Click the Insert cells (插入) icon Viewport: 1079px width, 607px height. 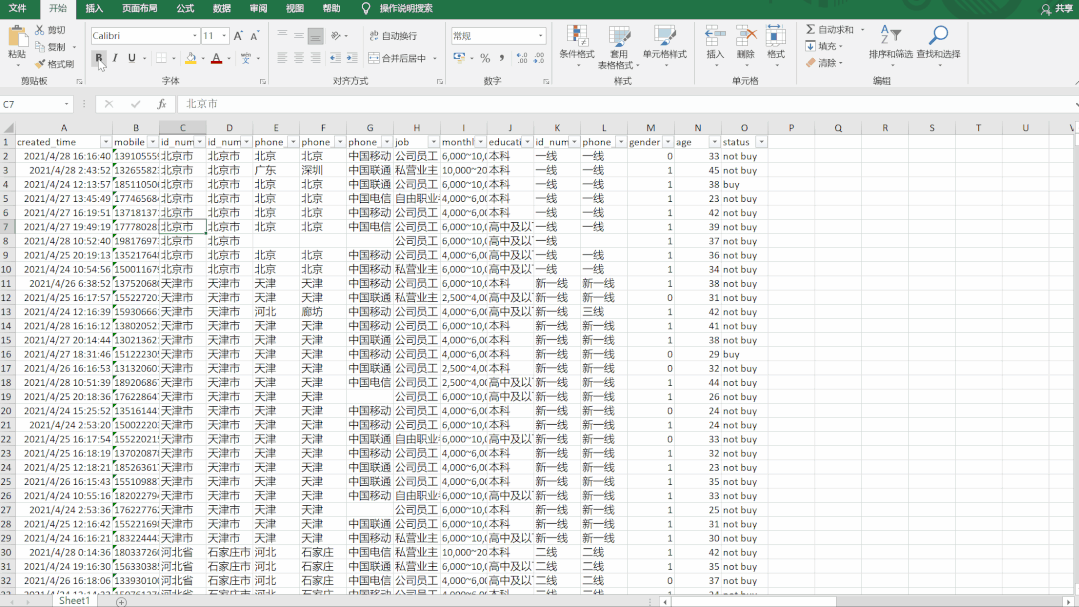click(x=715, y=36)
